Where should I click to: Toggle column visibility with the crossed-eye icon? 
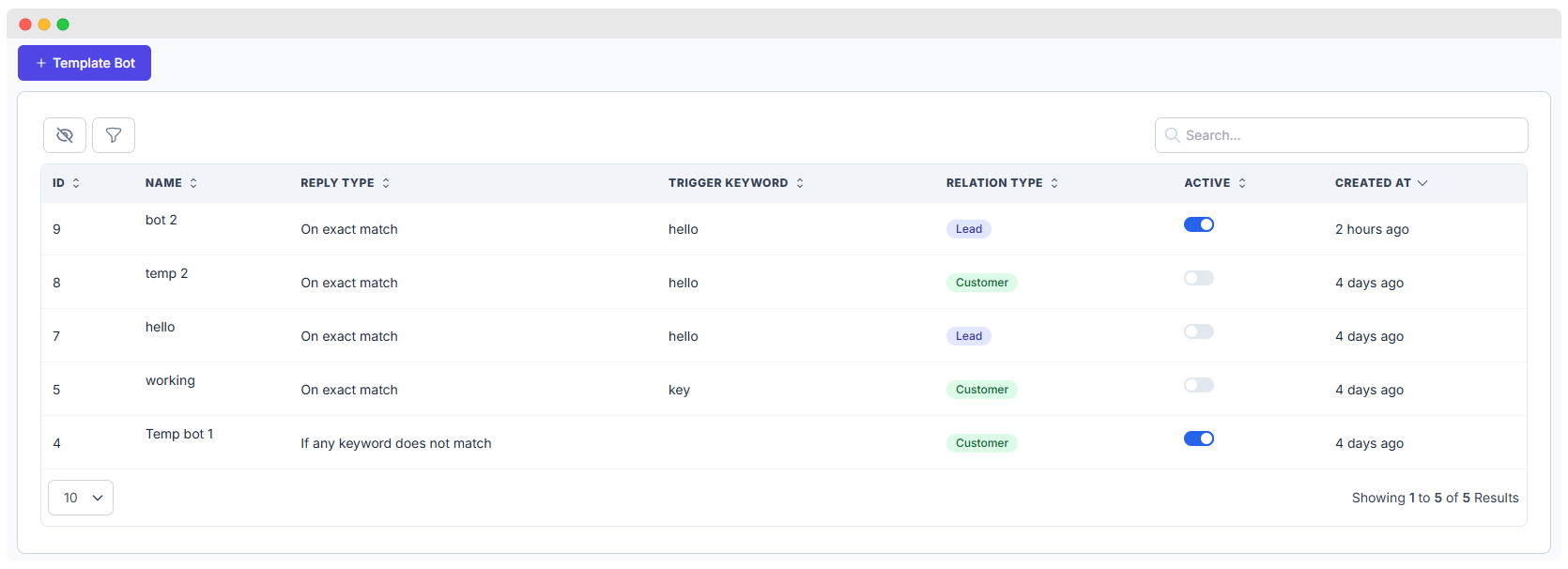[x=65, y=135]
